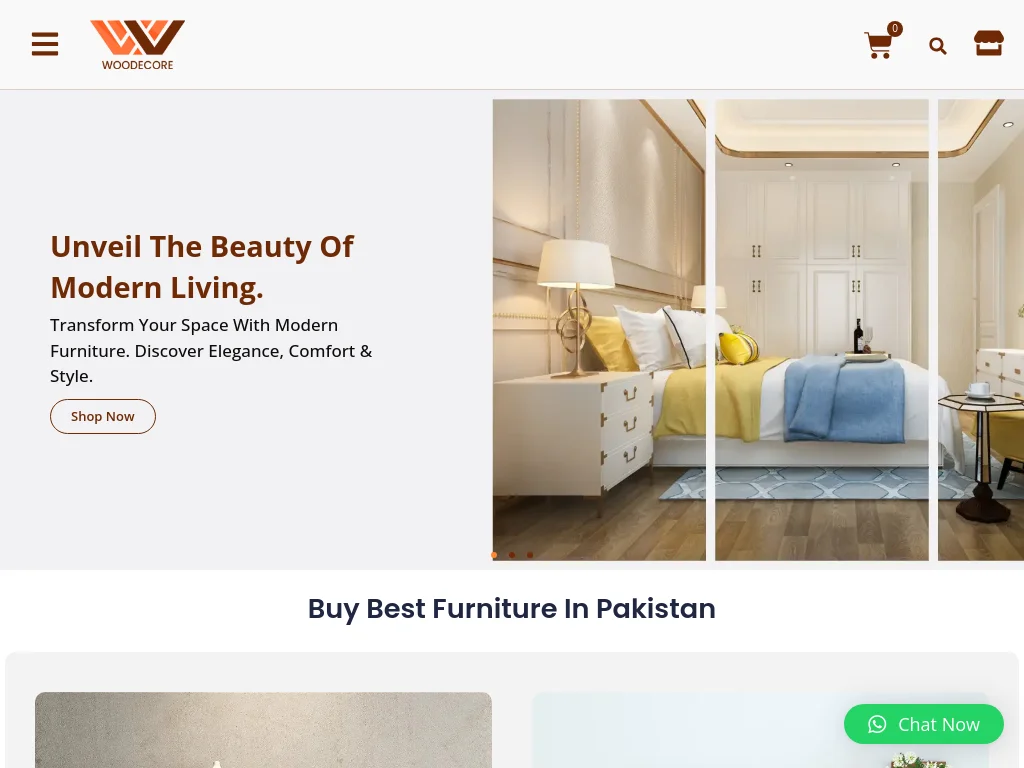This screenshot has width=1024, height=768.
Task: Click the store shop icon in header
Action: point(989,44)
